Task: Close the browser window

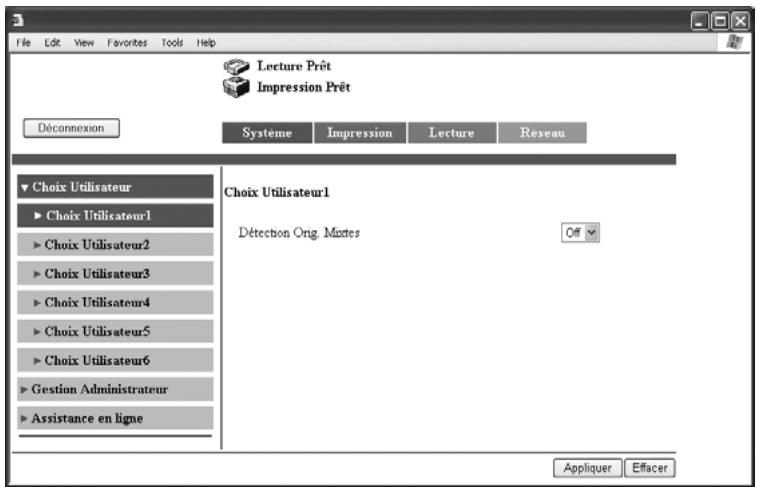Action: tap(740, 21)
